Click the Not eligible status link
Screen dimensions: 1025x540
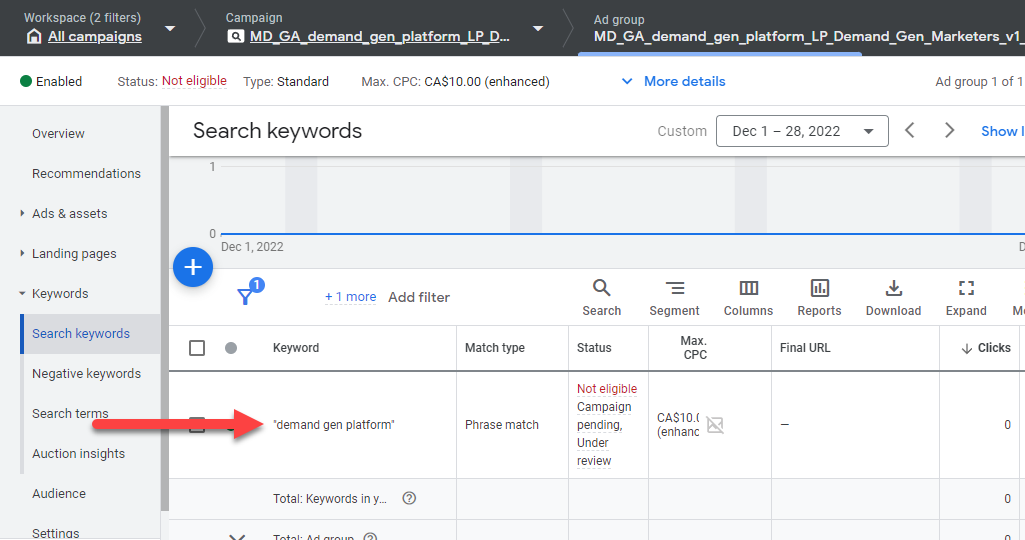194,81
